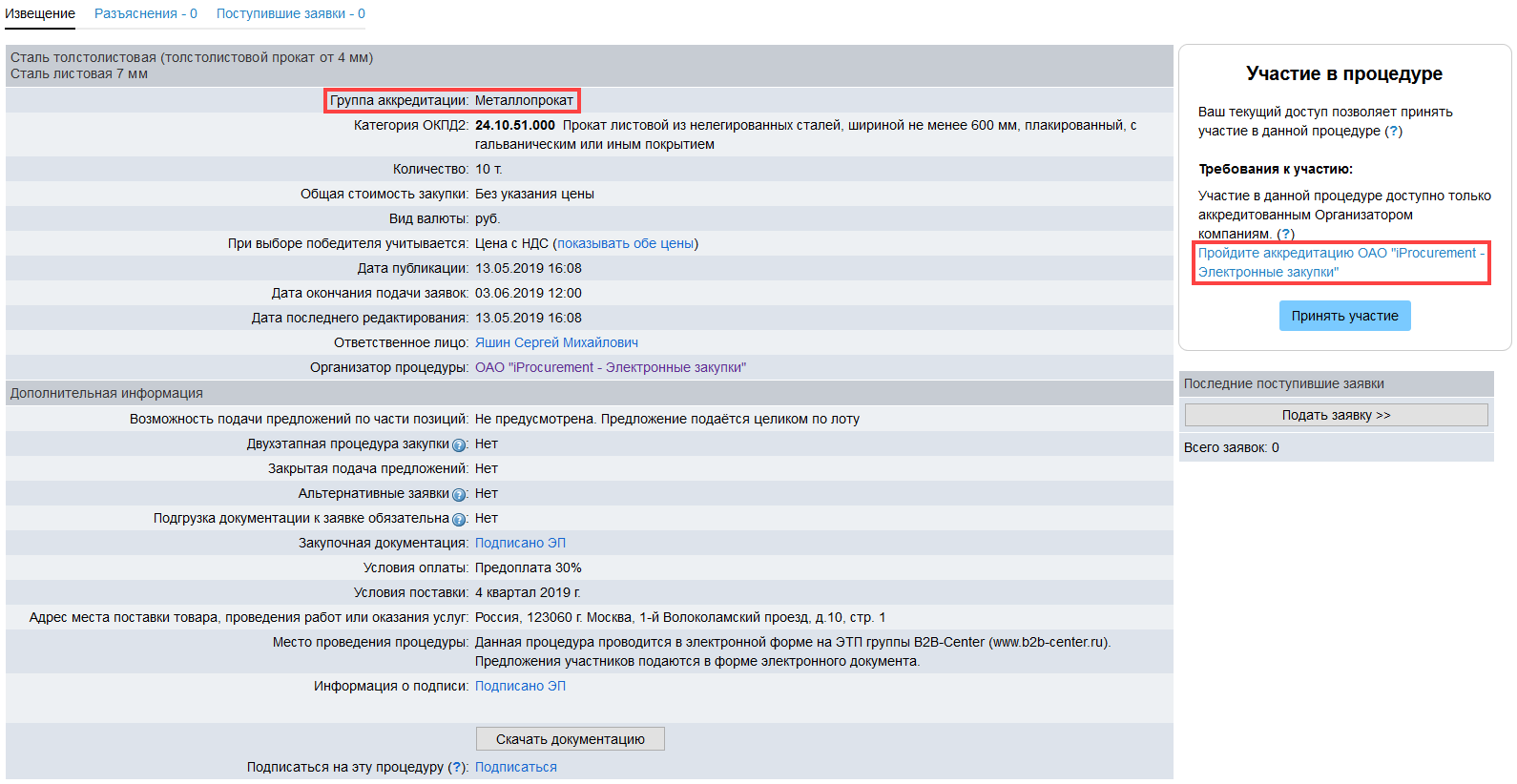Open Подписано ЭП in Информация о подписи row

tap(520, 687)
